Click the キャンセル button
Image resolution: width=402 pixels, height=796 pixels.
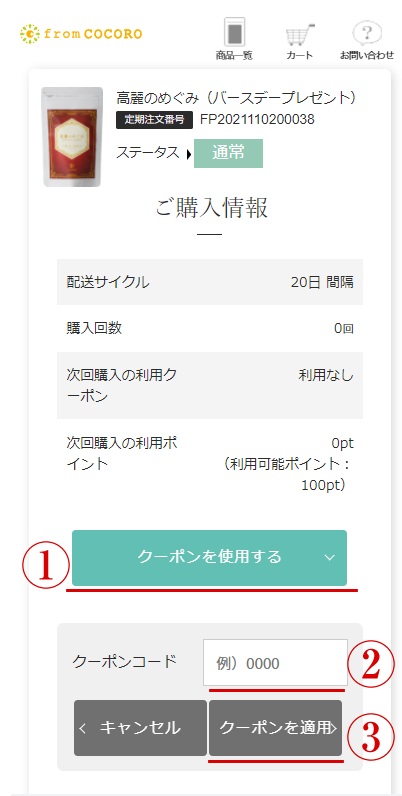(141, 728)
